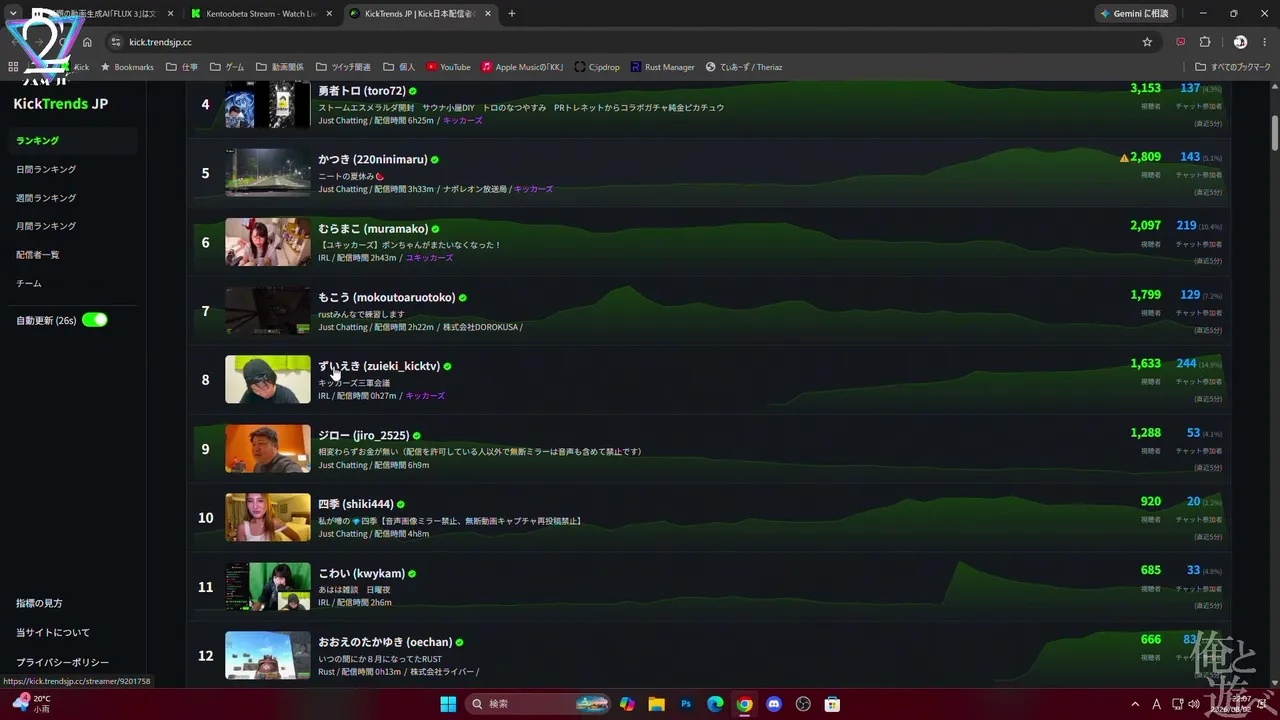Open the Apple Music bookmark
Image resolution: width=1280 pixels, height=720 pixels.
(522, 67)
